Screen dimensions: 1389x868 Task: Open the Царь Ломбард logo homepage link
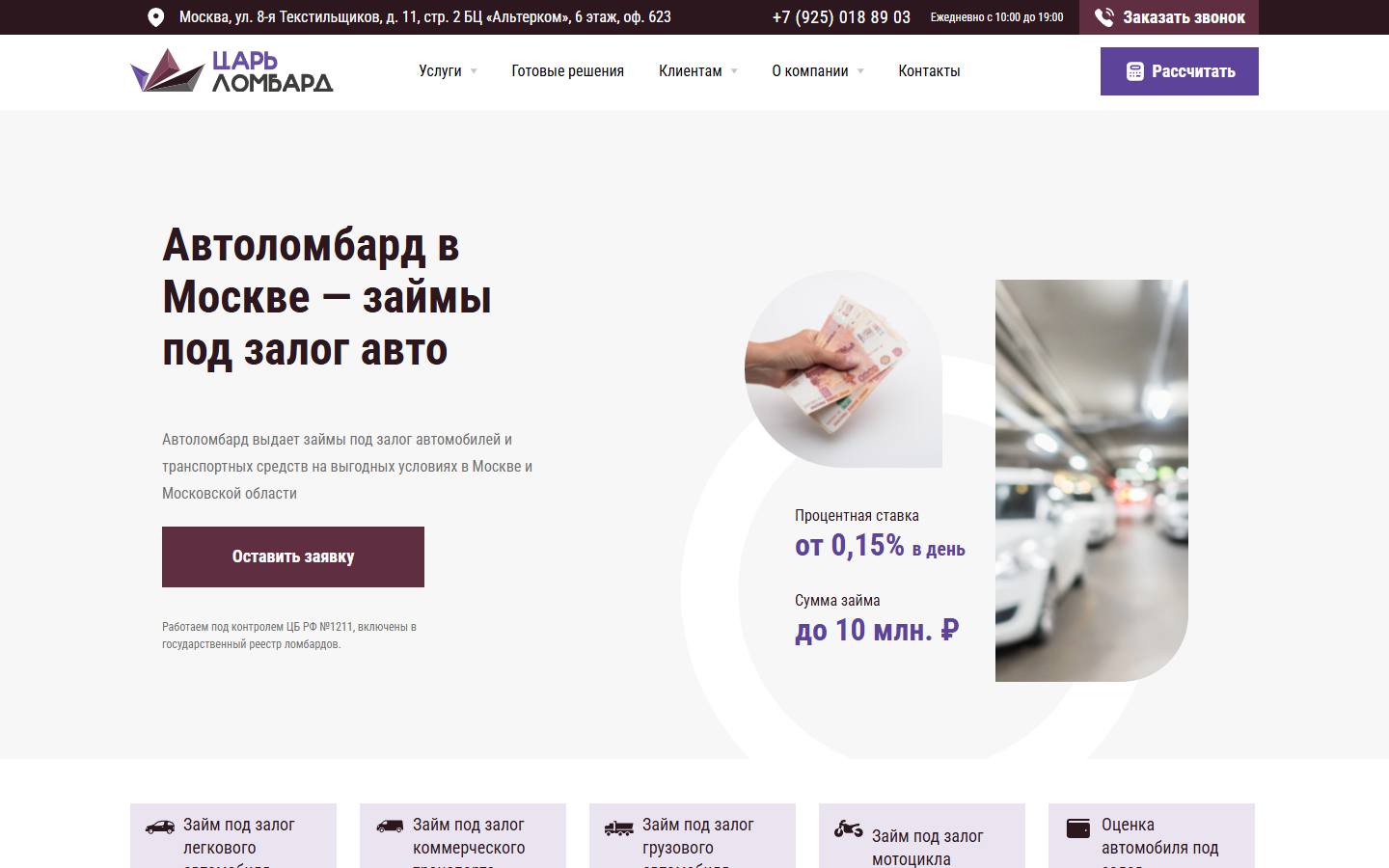[x=231, y=70]
